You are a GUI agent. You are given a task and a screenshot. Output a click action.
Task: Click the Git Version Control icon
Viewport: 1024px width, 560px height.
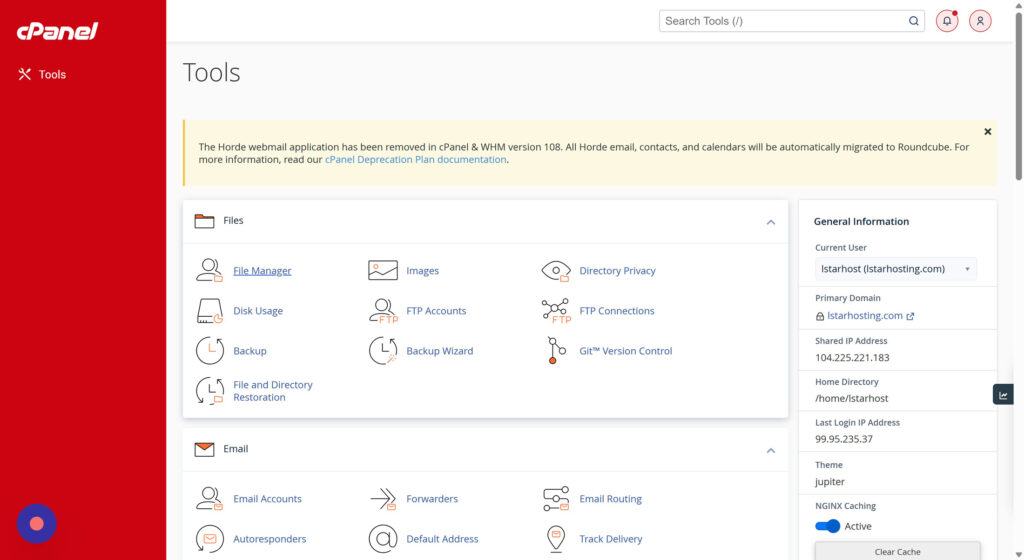(x=556, y=350)
